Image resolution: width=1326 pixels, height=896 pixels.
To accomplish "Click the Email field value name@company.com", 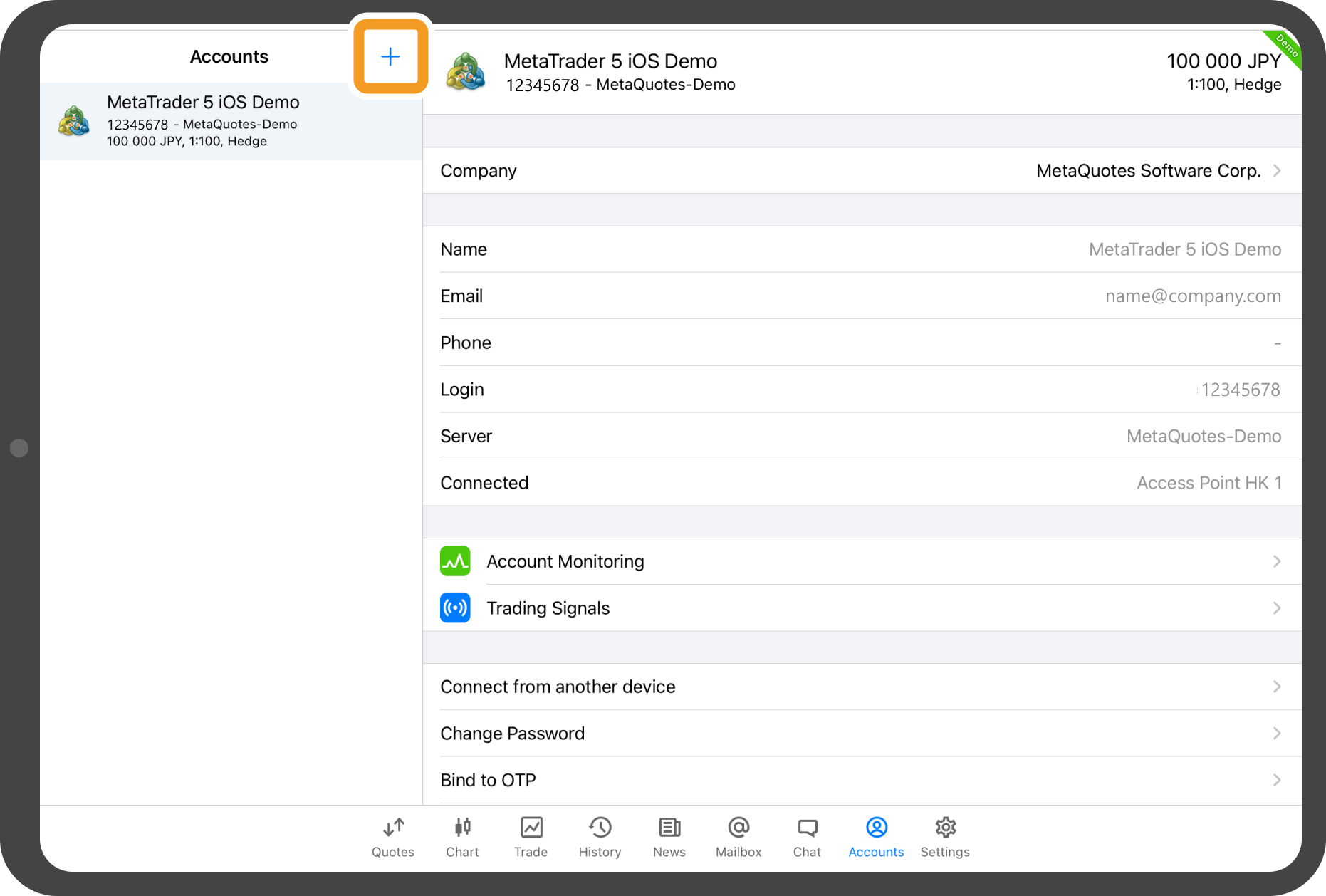I will [1193, 296].
